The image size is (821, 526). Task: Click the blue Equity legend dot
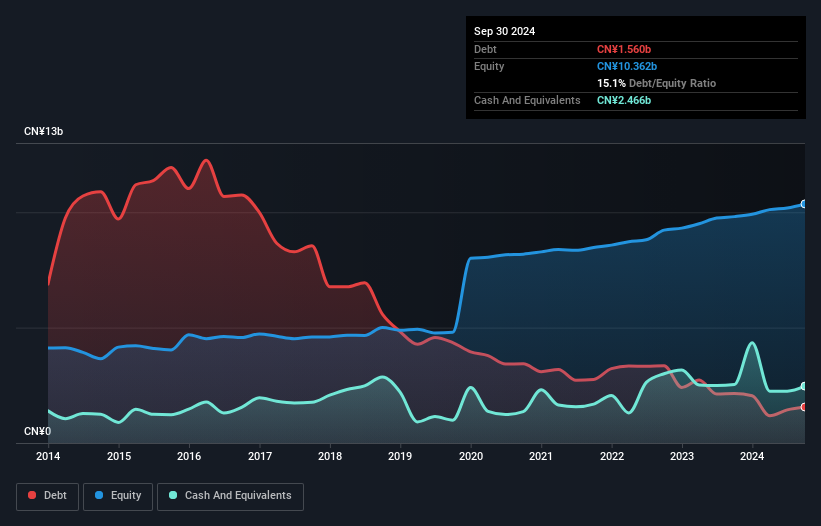pos(99,495)
